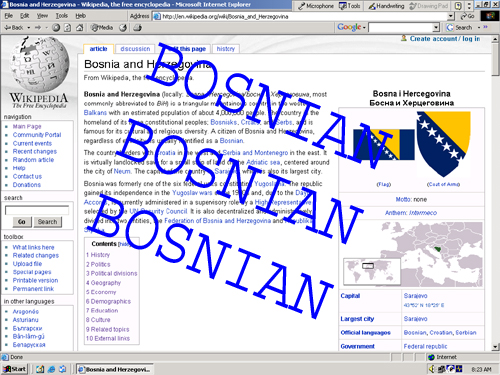Image resolution: width=500 pixels, height=375 pixels.
Task: Hide the Contents box via hide link
Action: 123,244
